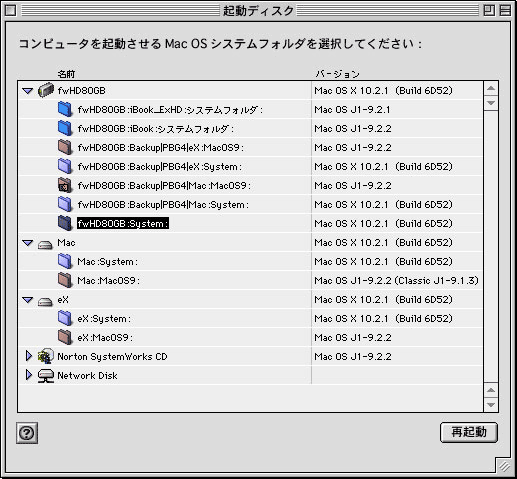Select the highlighted fwHD80GB:System entry
This screenshot has width=517, height=479.
123,224
